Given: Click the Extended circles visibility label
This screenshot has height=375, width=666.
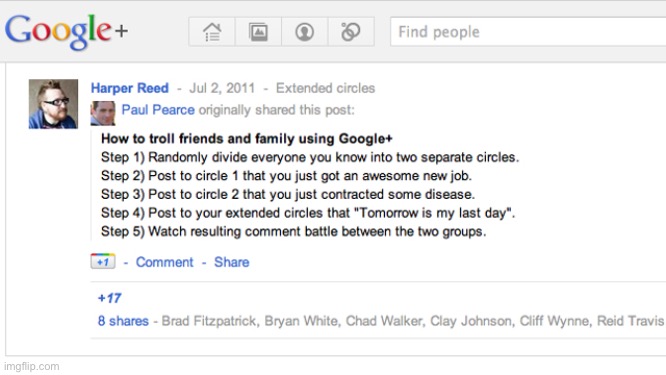Looking at the screenshot, I should pyautogui.click(x=325, y=88).
